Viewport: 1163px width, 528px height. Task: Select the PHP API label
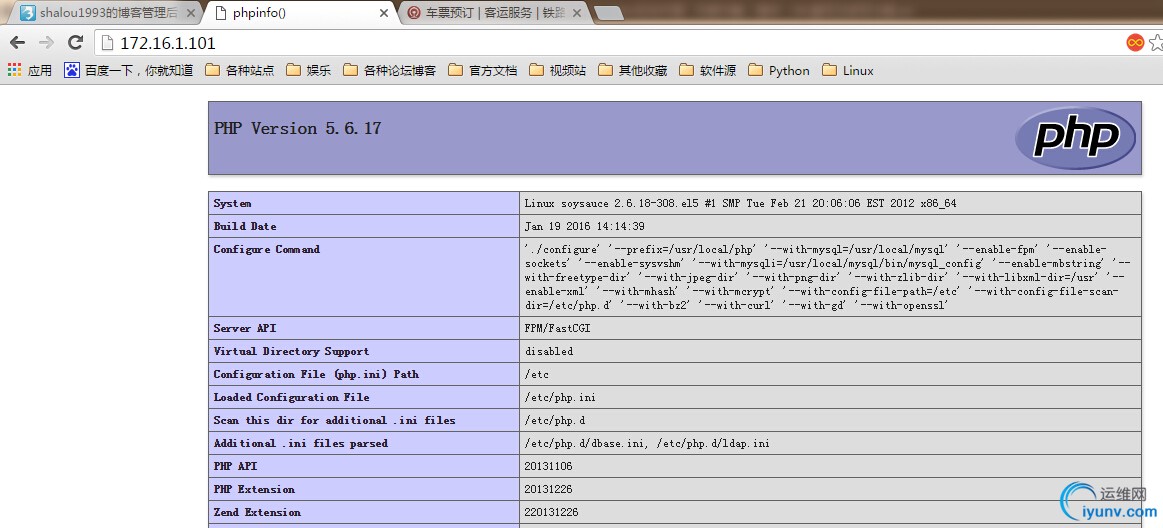coord(235,466)
